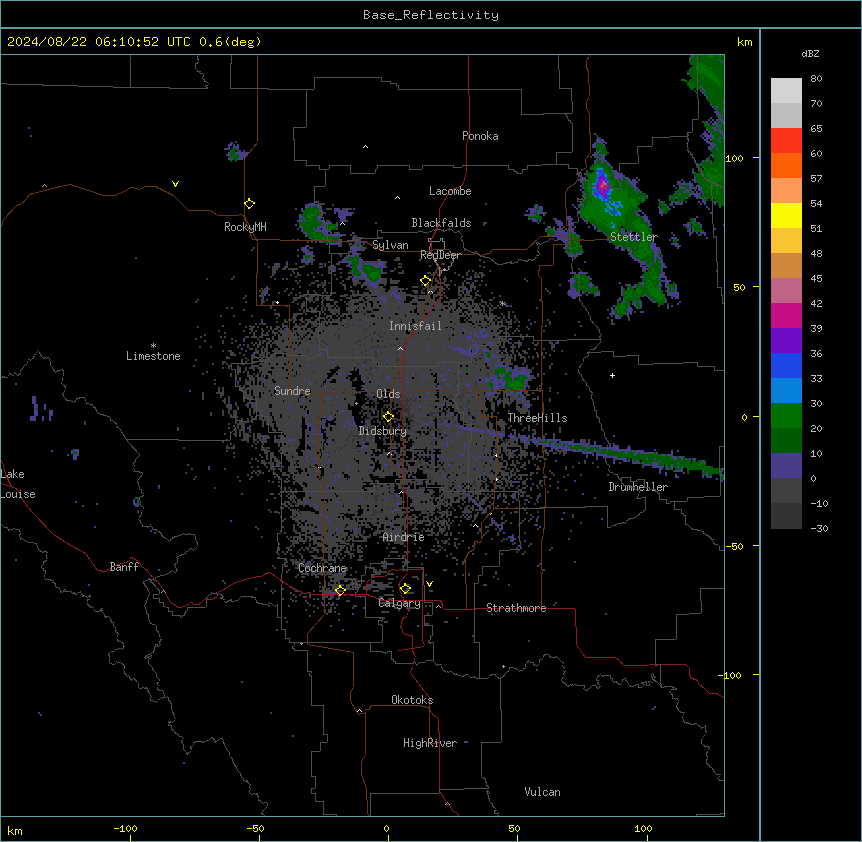This screenshot has width=862, height=842.
Task: Click the RockyMH label
Action: (245, 227)
